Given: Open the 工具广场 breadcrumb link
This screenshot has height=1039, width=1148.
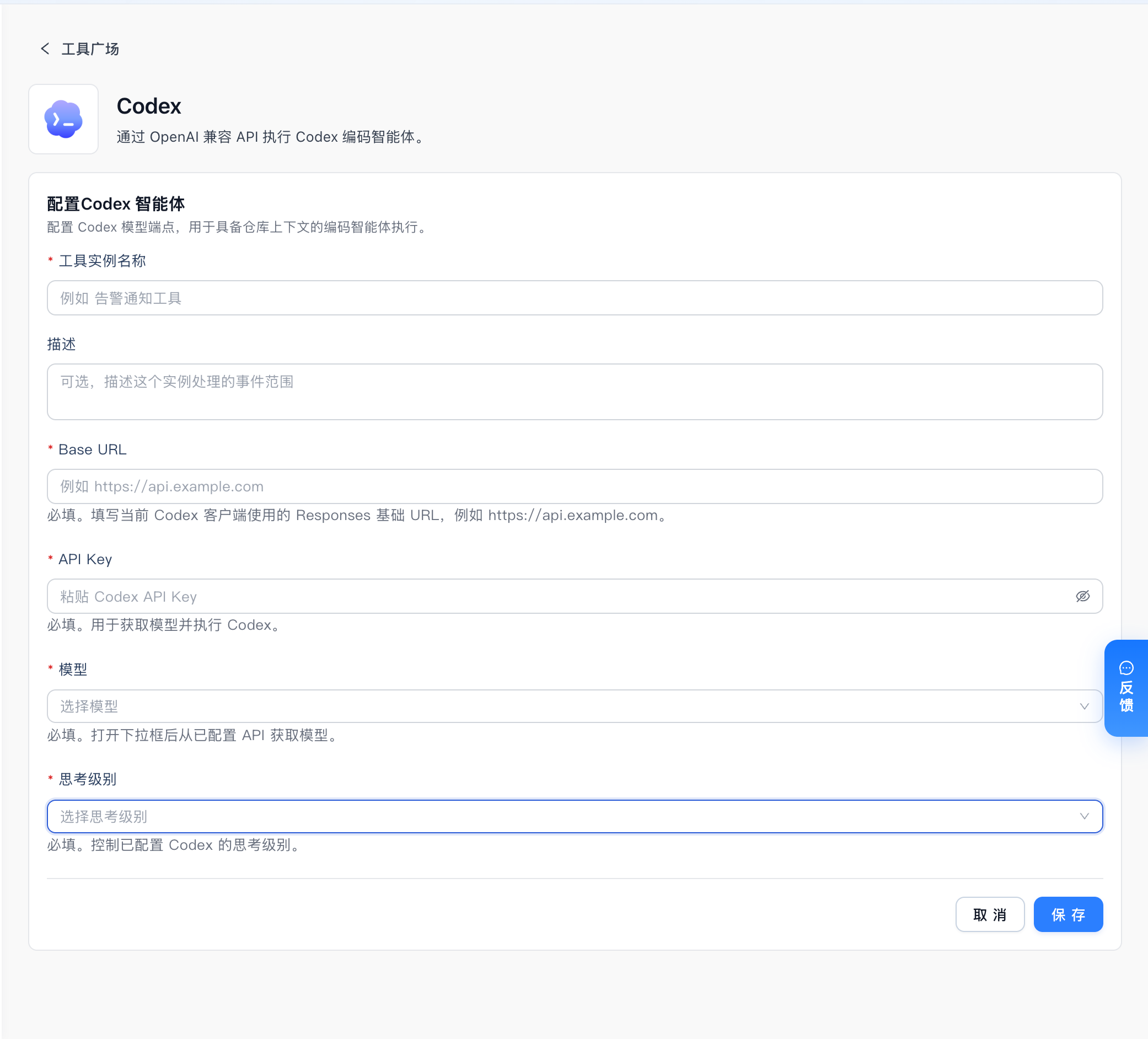Looking at the screenshot, I should click(x=90, y=49).
